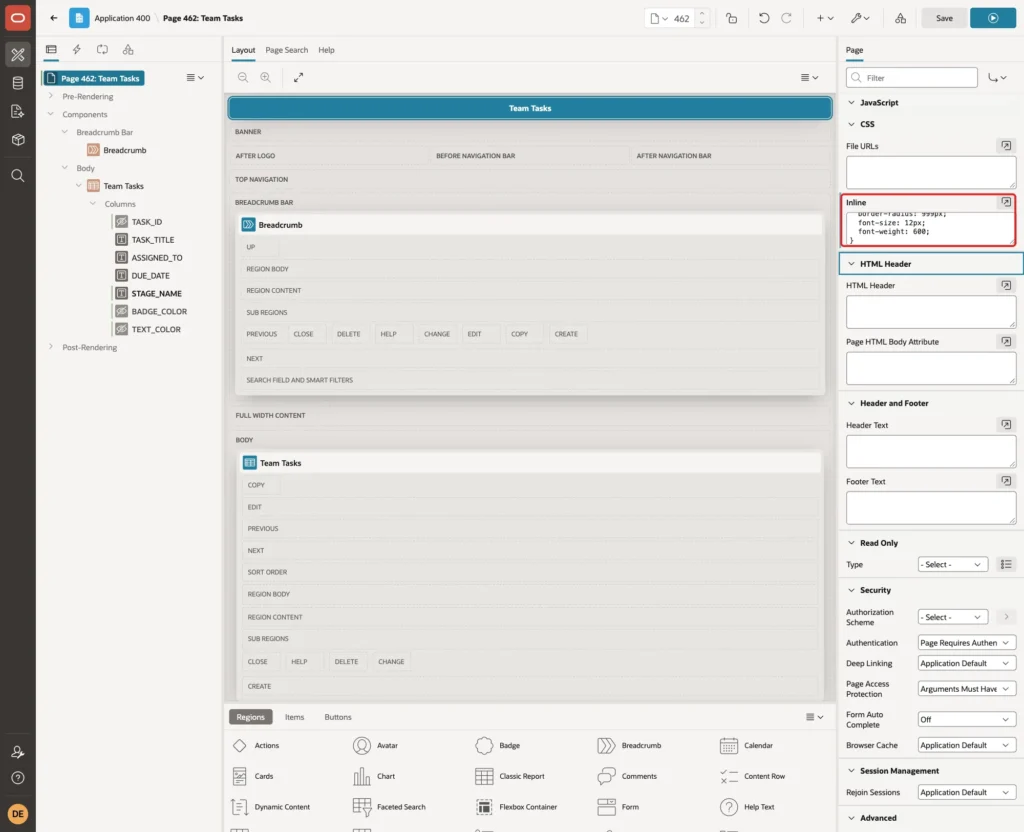Switch gallery to the Items tab
The height and width of the screenshot is (832, 1024).
tap(295, 717)
